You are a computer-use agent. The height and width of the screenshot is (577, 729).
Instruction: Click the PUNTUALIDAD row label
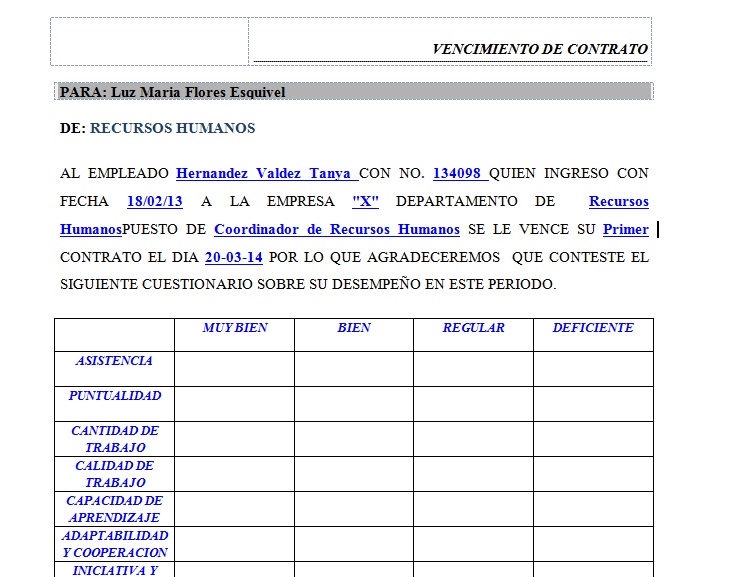tap(114, 396)
